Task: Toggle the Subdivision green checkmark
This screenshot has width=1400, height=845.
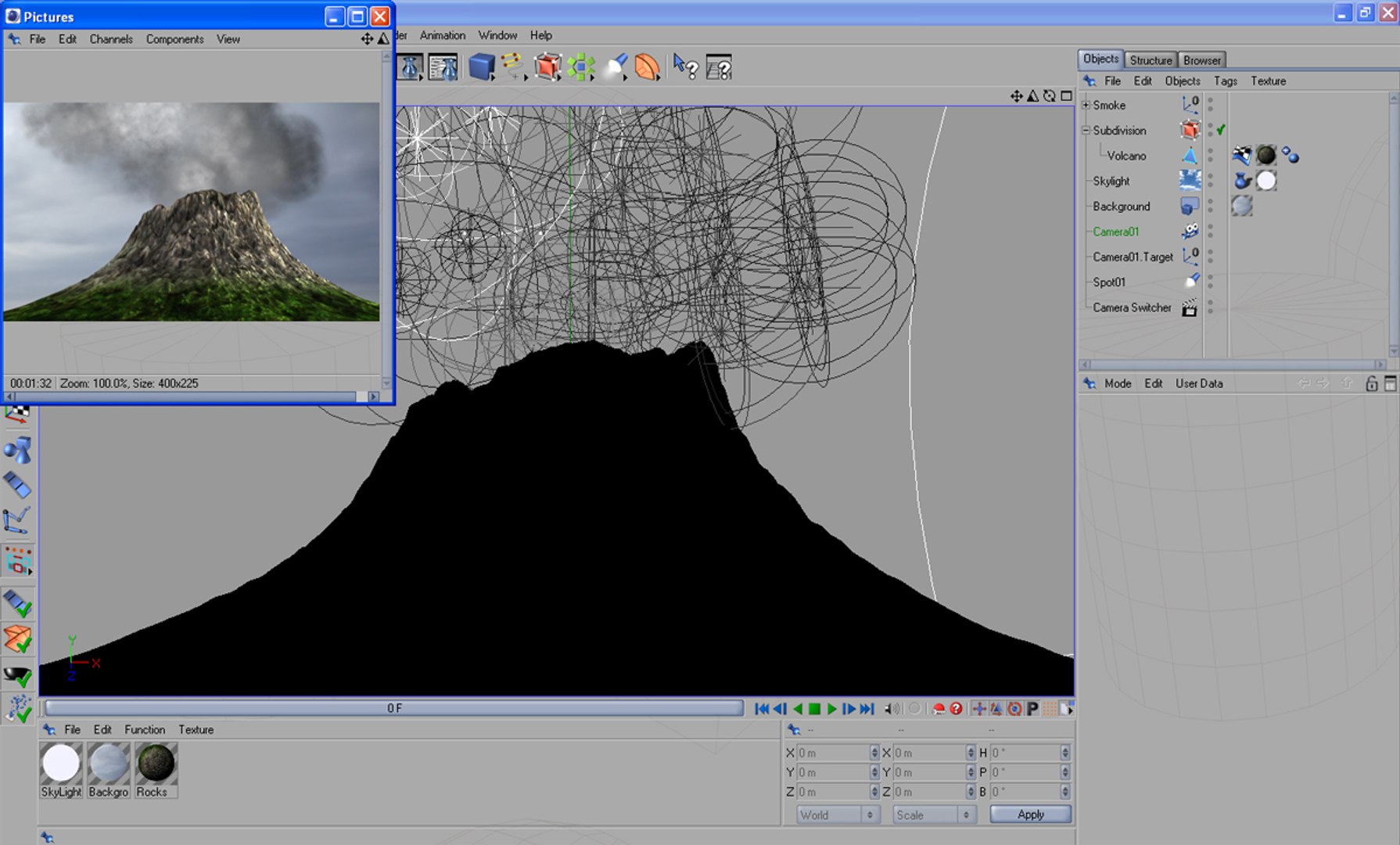Action: [x=1221, y=130]
